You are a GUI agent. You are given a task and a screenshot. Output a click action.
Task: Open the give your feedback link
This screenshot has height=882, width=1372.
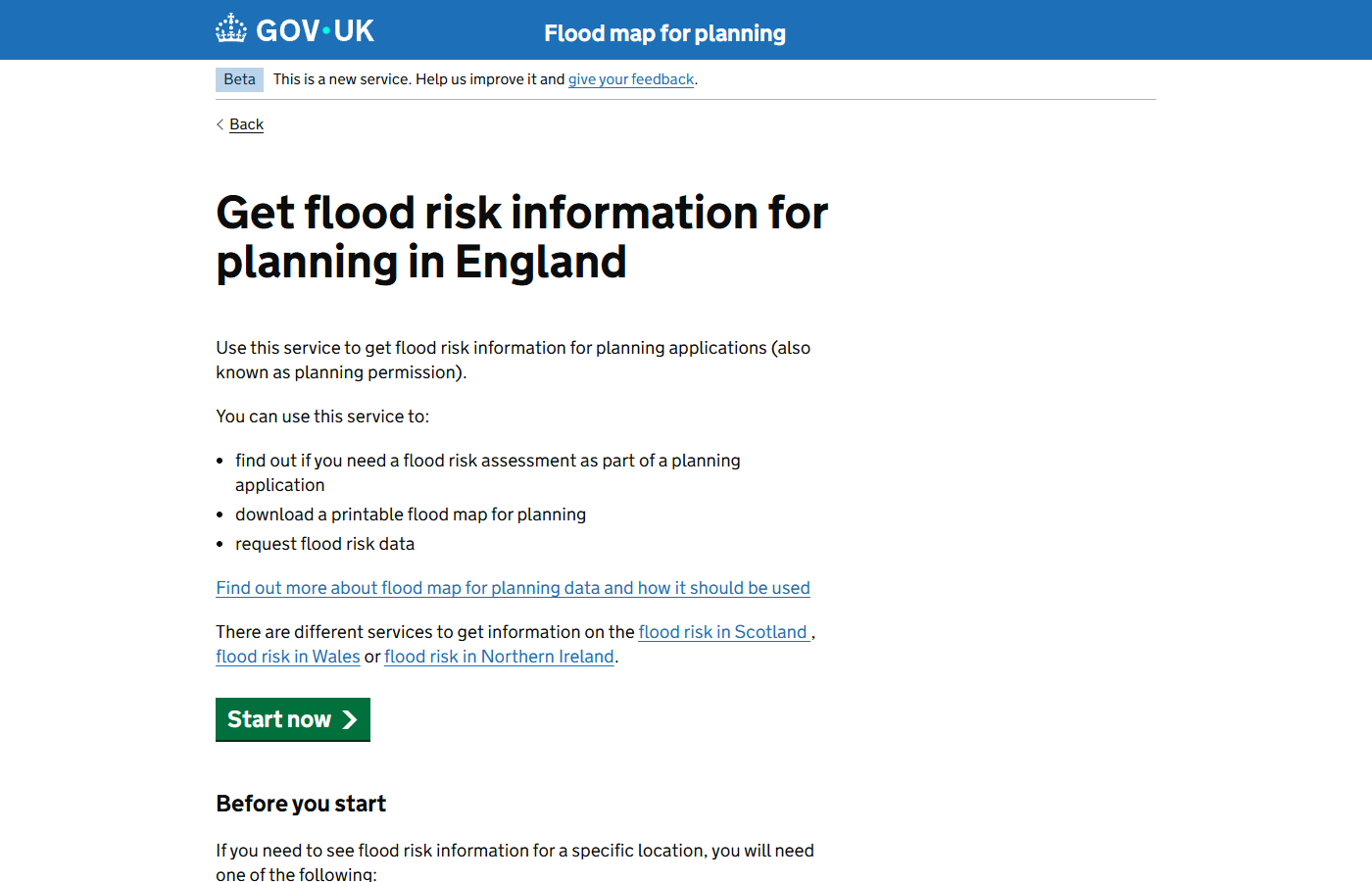631,79
